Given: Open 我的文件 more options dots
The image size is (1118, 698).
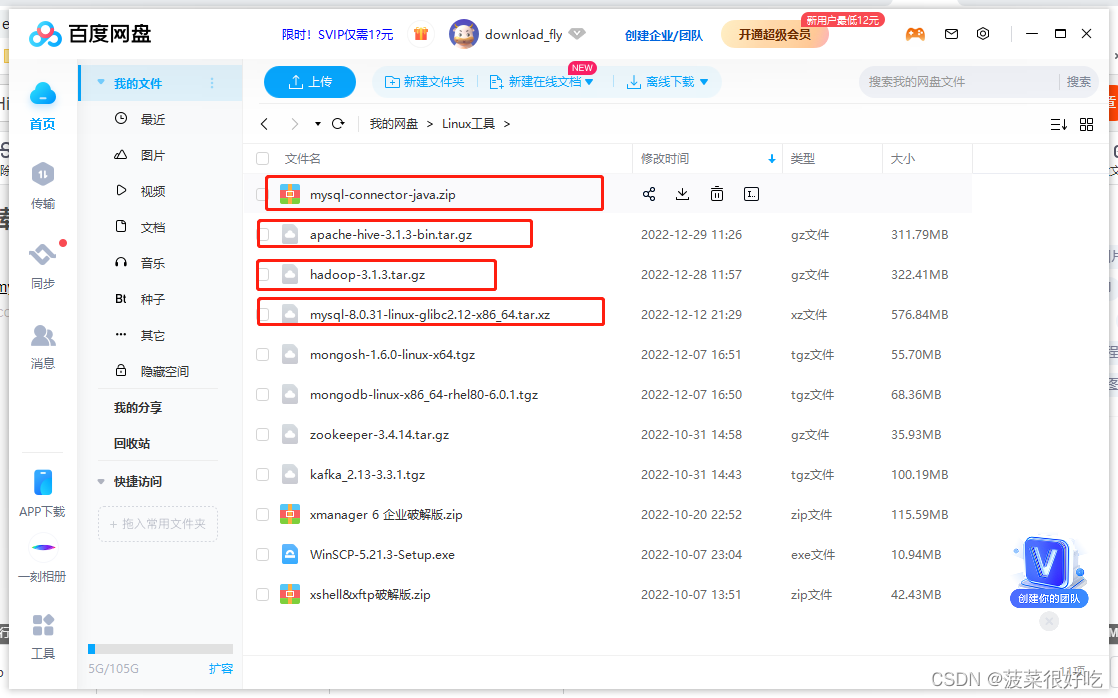Looking at the screenshot, I should pyautogui.click(x=212, y=83).
